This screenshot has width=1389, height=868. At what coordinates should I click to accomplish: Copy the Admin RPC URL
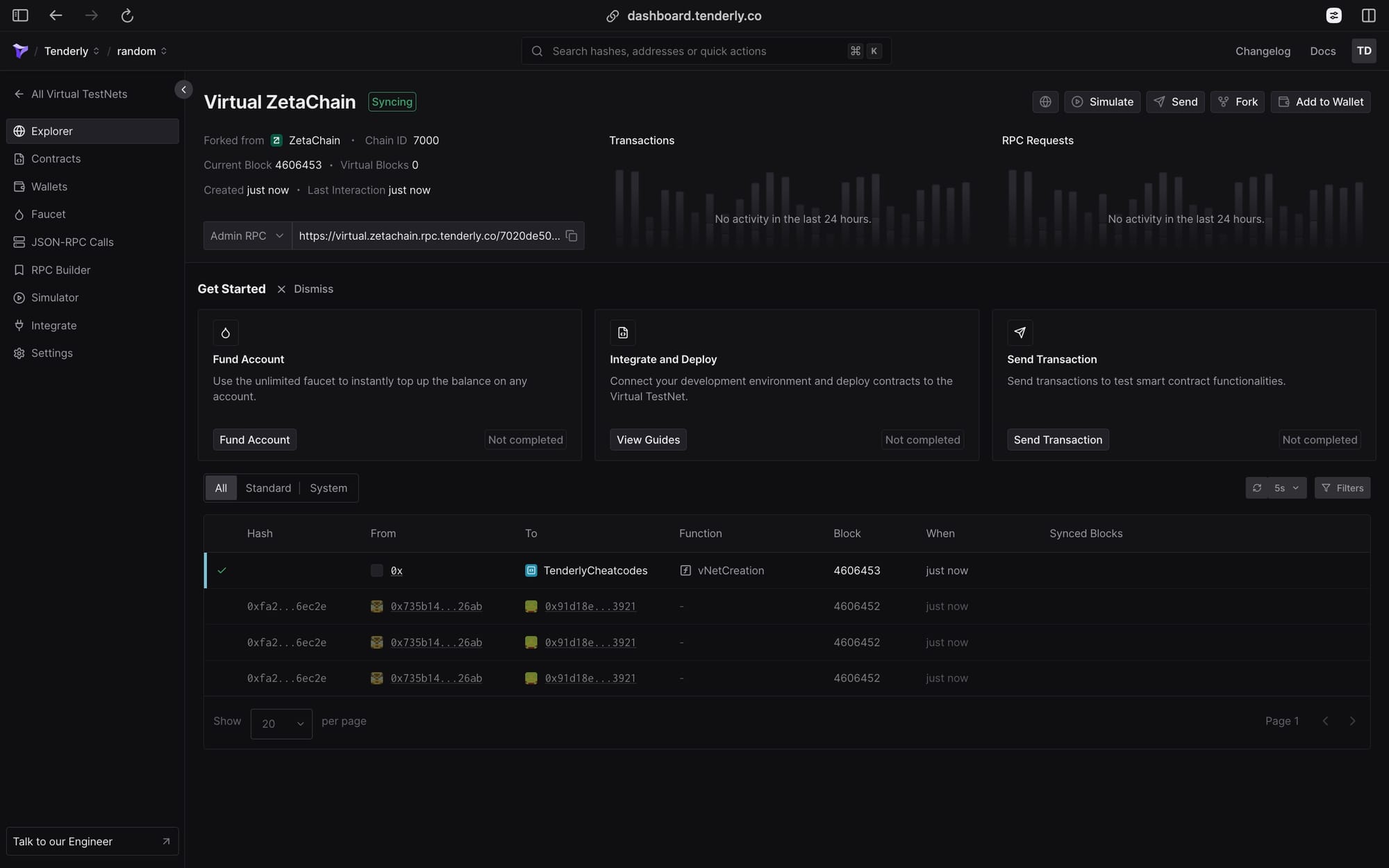click(571, 235)
